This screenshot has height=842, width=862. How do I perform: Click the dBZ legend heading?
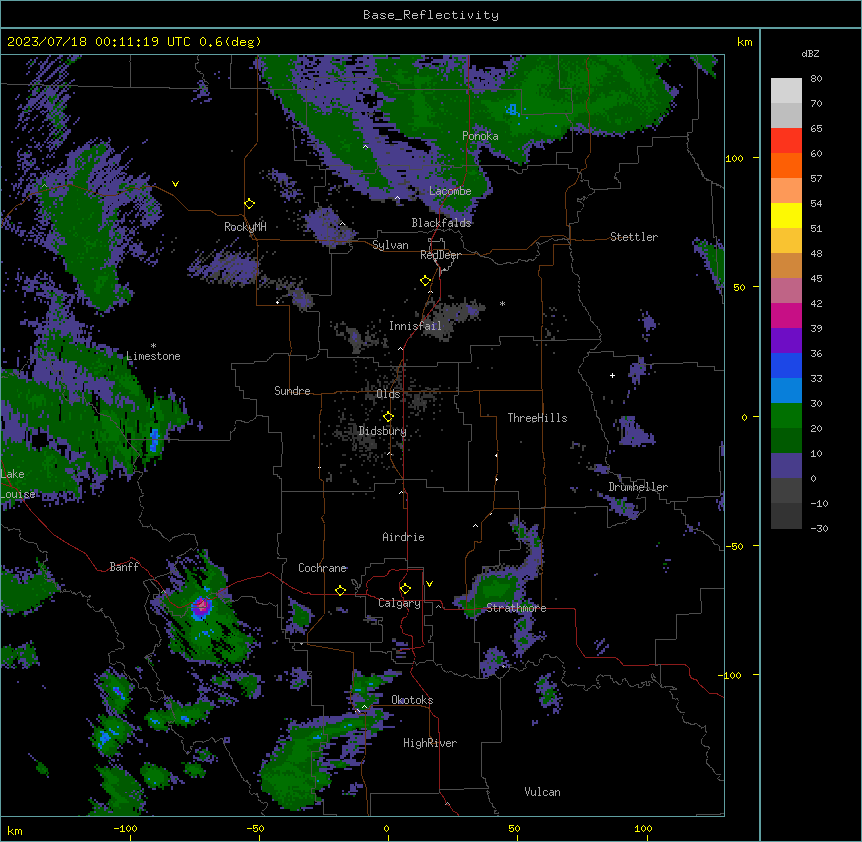810,54
